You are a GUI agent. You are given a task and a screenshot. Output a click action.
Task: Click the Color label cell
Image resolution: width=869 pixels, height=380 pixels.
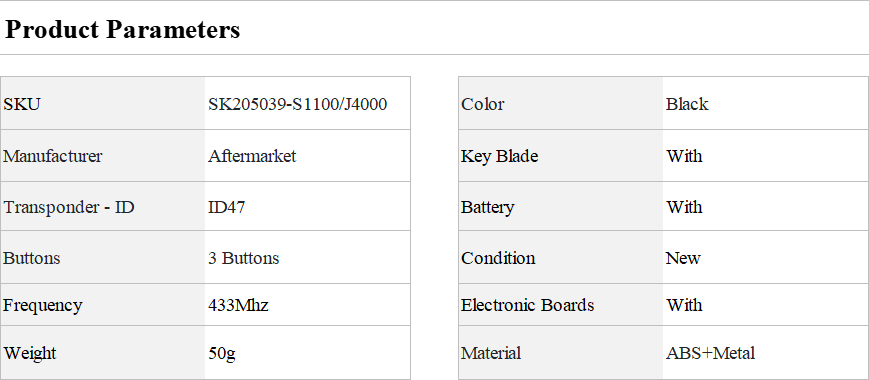[x=560, y=104]
